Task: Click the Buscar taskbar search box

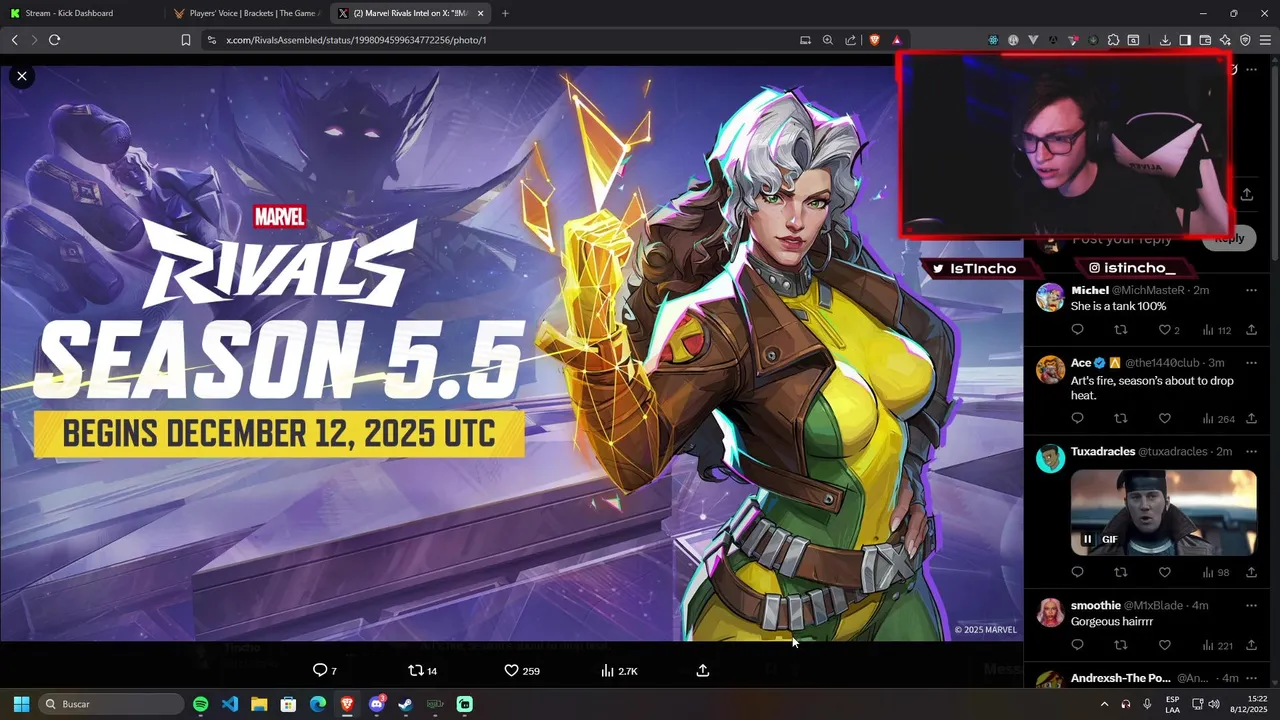Action: point(111,704)
